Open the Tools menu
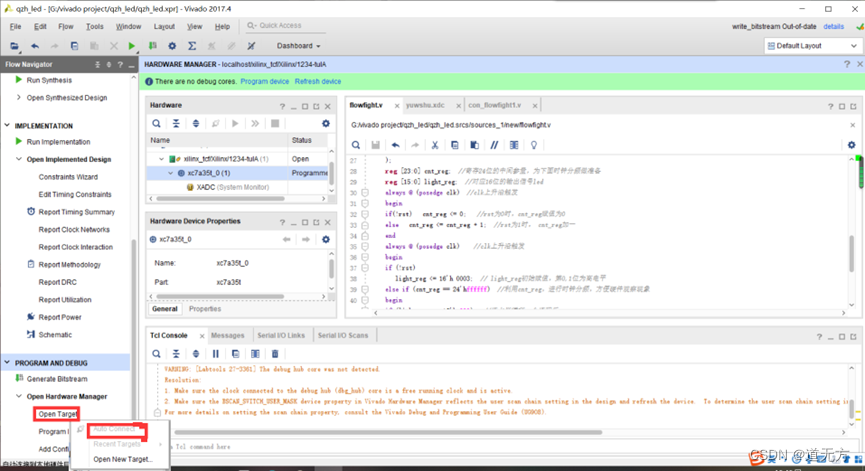865x471 pixels. (94, 26)
